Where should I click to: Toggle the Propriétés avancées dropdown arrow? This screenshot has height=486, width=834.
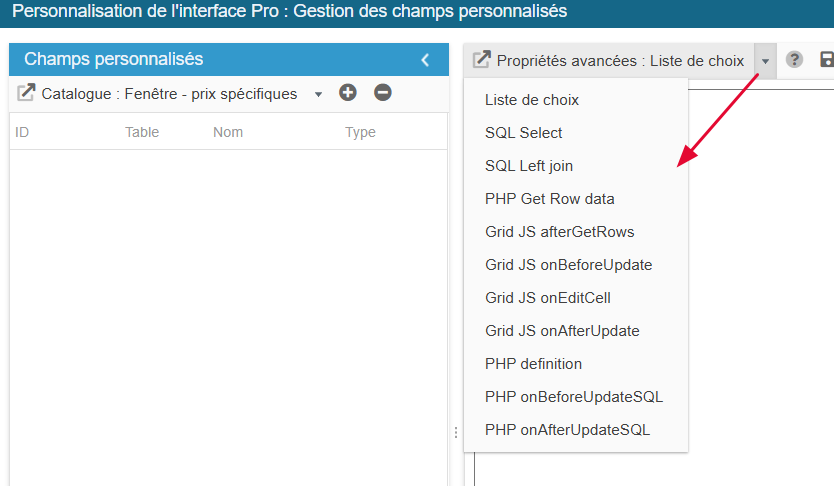coord(765,61)
